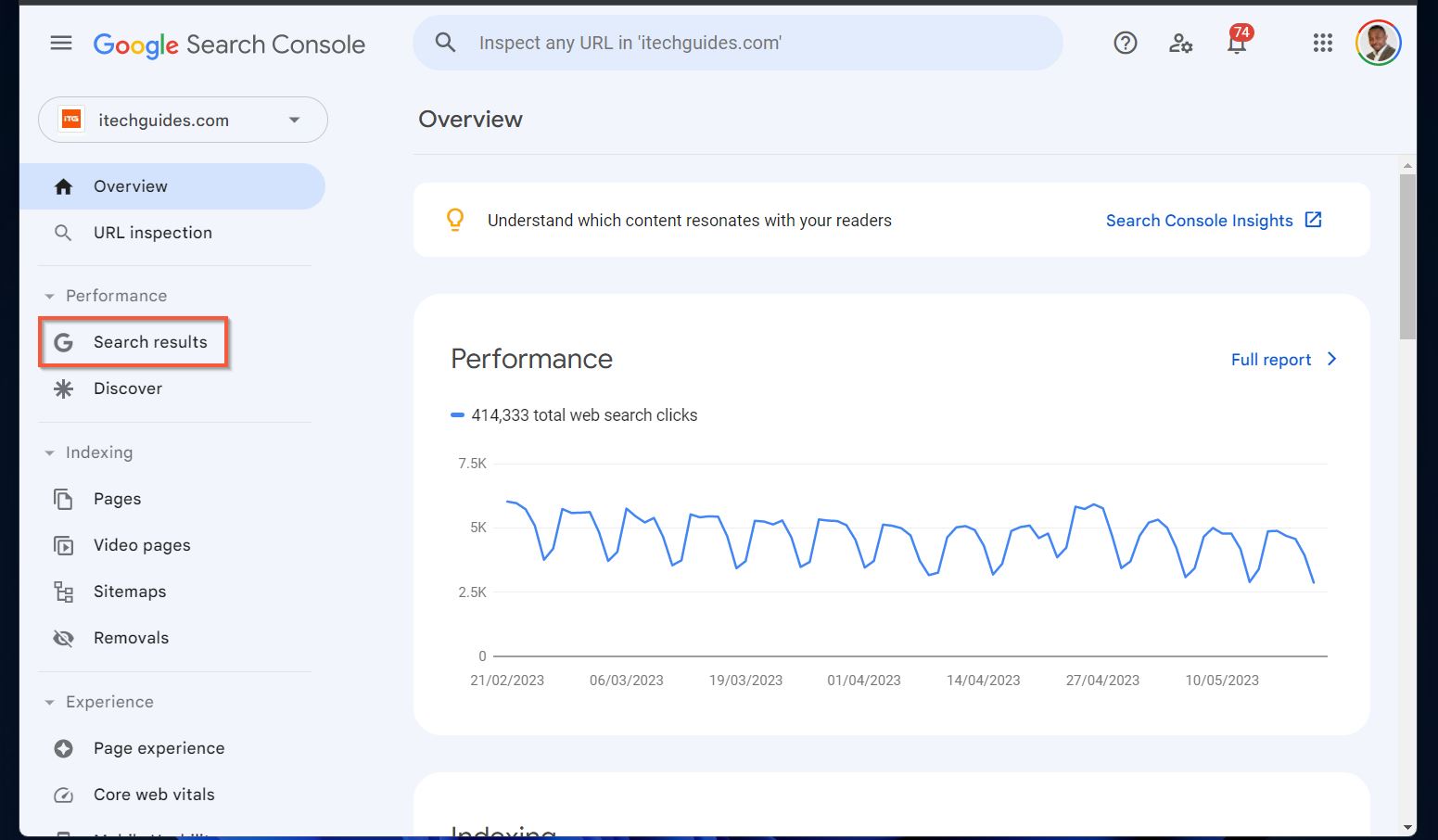Open the itechguides.com property dropdown

[x=183, y=120]
